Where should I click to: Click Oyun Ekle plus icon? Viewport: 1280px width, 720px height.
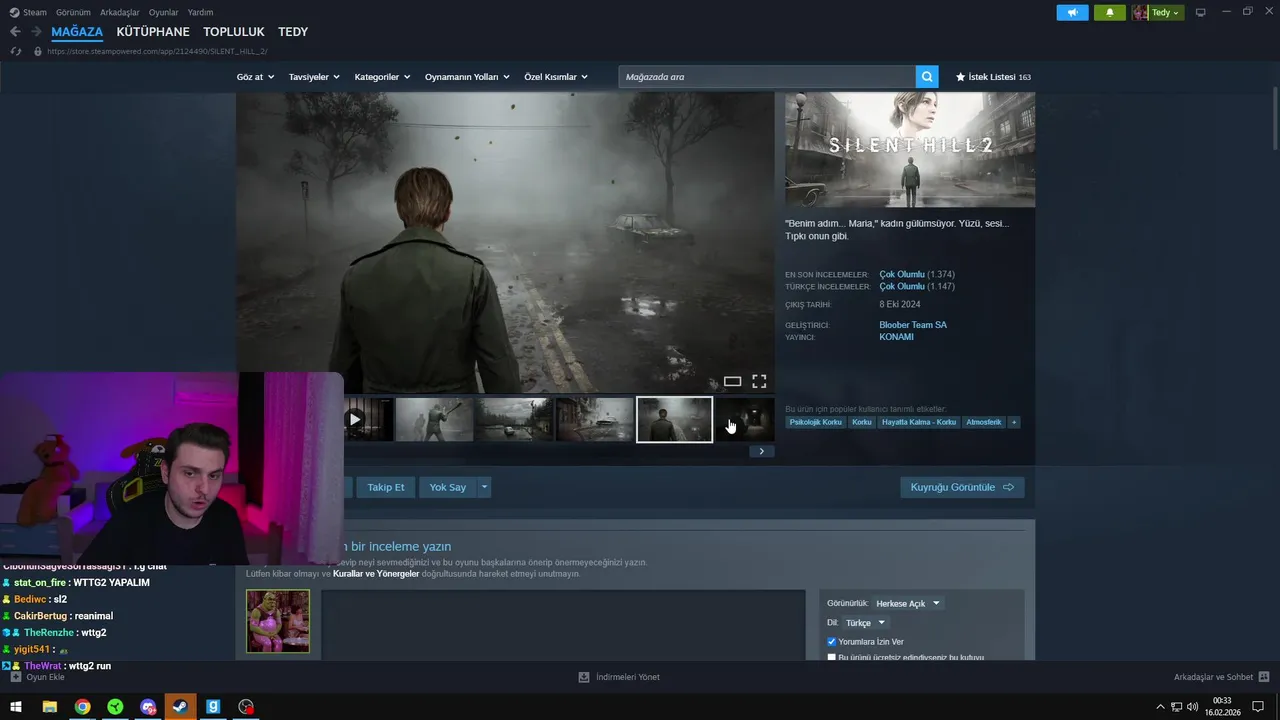click(15, 677)
